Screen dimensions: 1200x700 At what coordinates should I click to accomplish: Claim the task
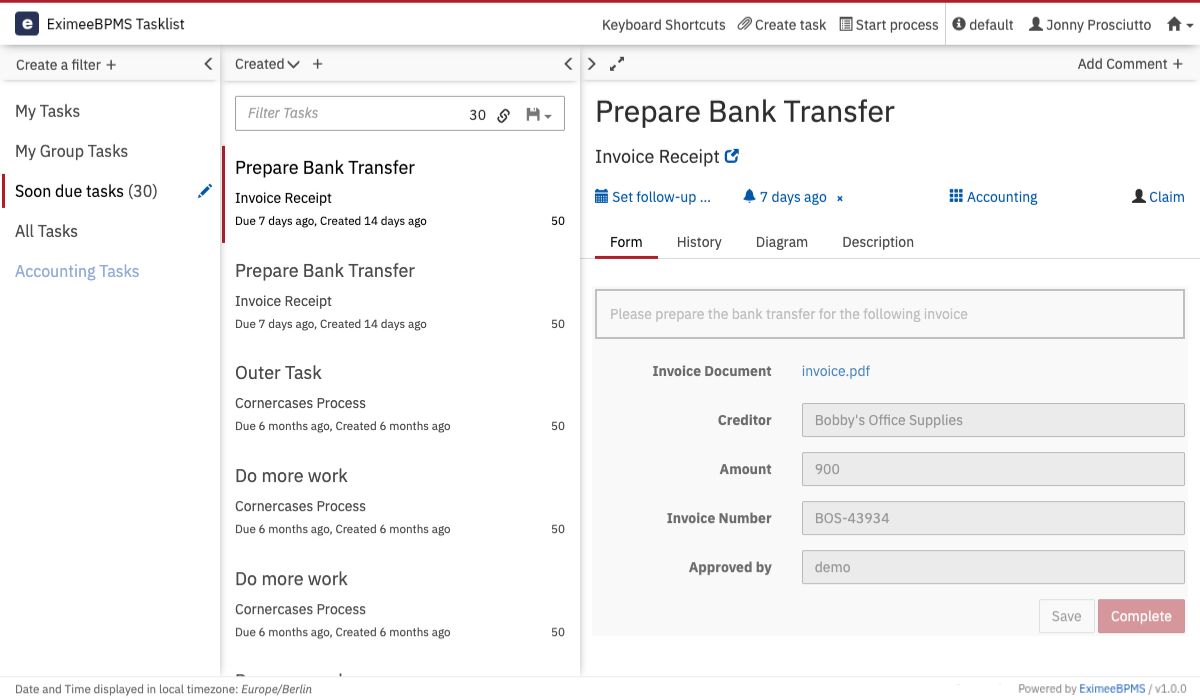pos(1158,197)
